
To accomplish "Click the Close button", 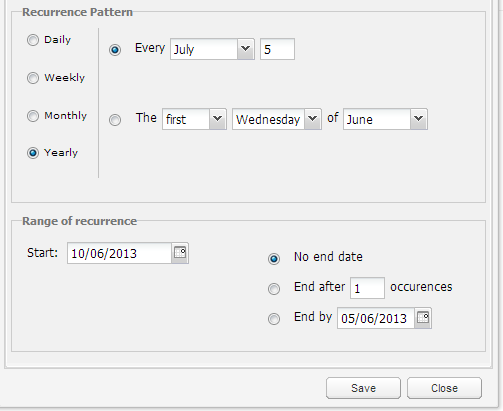I will tap(444, 388).
